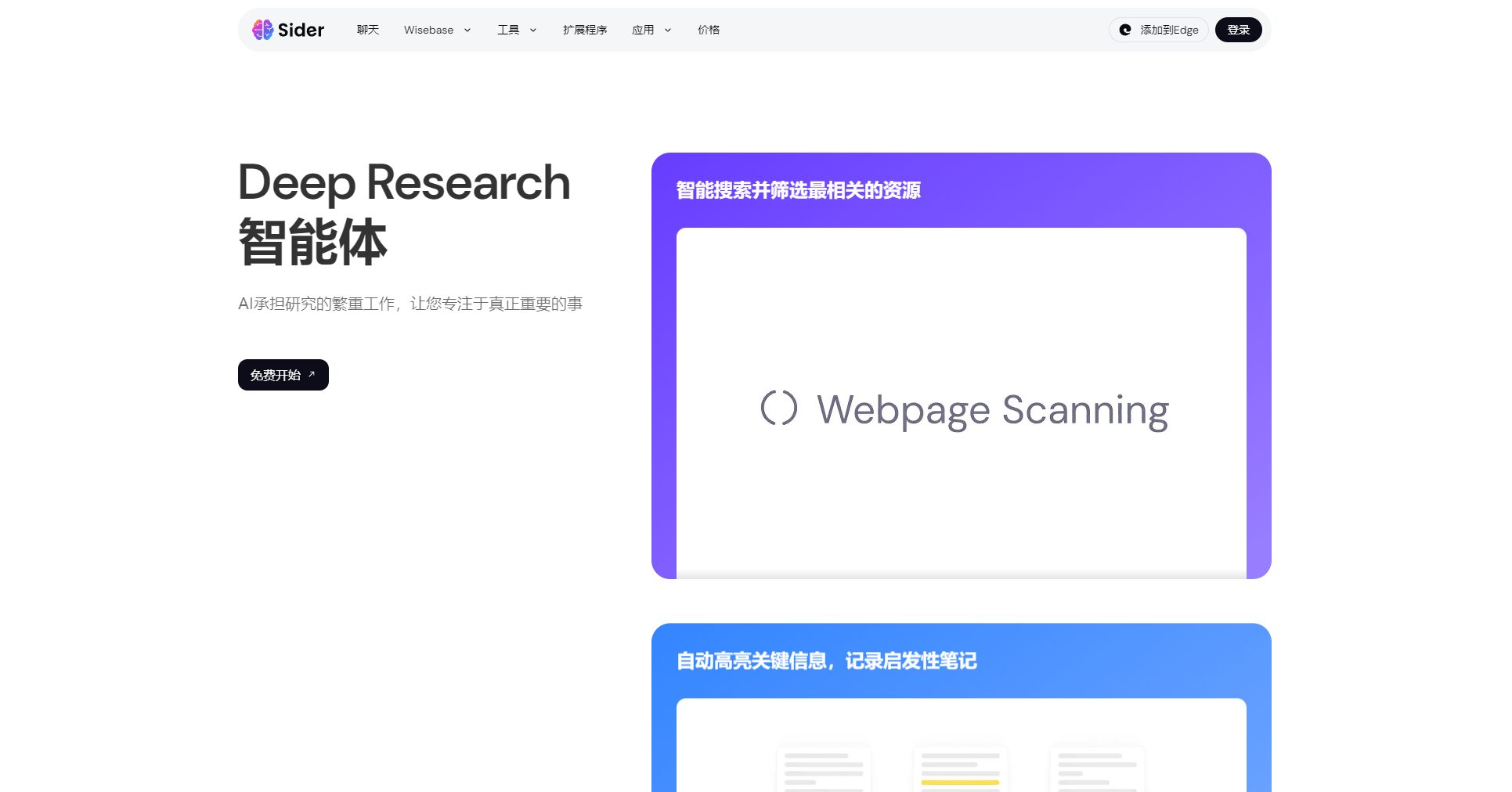This screenshot has width=1512, height=792.
Task: Select the rightmost document preview thumbnail
Action: click(x=1097, y=767)
